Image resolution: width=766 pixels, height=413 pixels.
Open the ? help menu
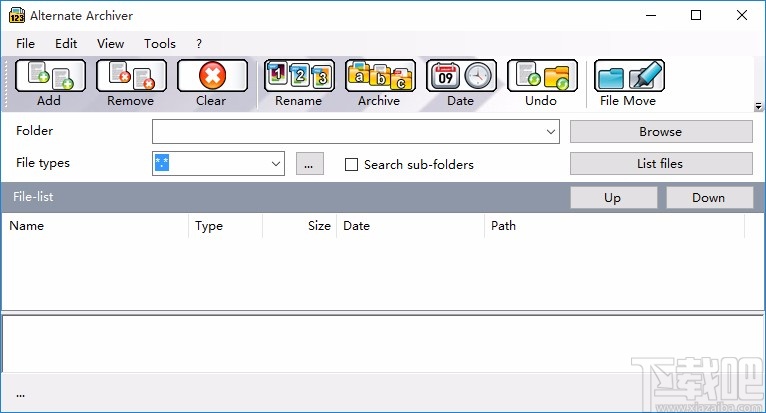coord(199,43)
